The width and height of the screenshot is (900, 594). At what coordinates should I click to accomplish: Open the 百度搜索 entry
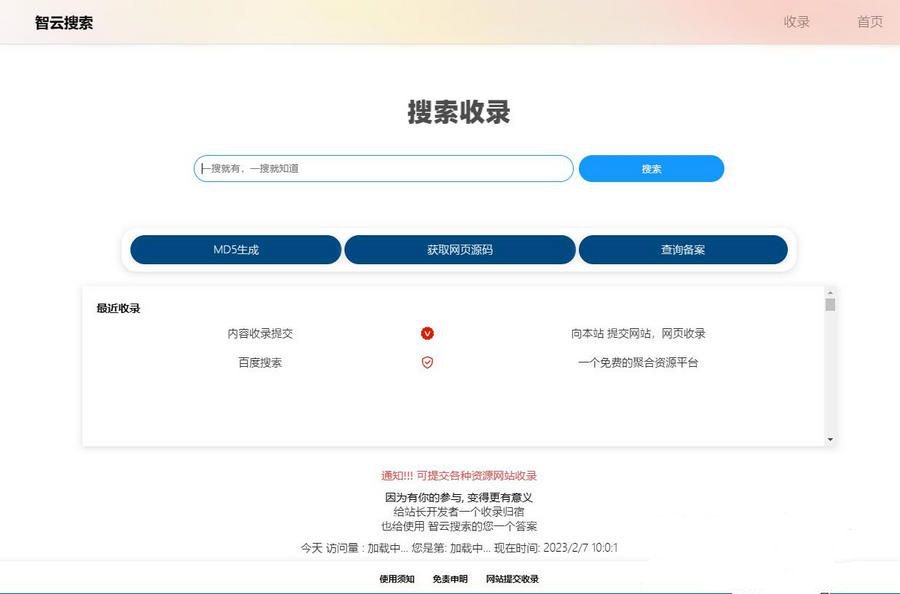point(258,363)
